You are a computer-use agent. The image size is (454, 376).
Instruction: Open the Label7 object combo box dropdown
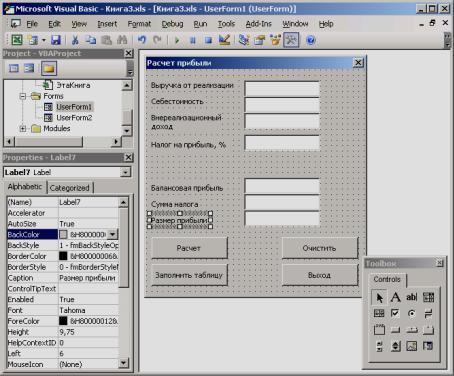125,172
